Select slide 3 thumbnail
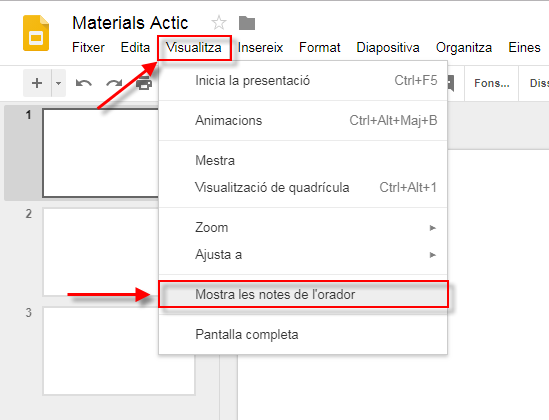 coord(119,351)
